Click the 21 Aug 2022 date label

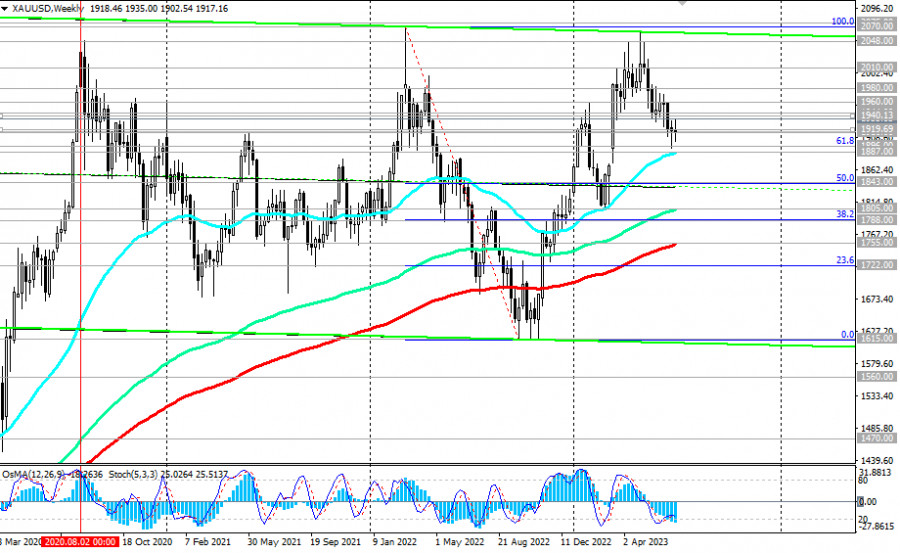coord(523,542)
